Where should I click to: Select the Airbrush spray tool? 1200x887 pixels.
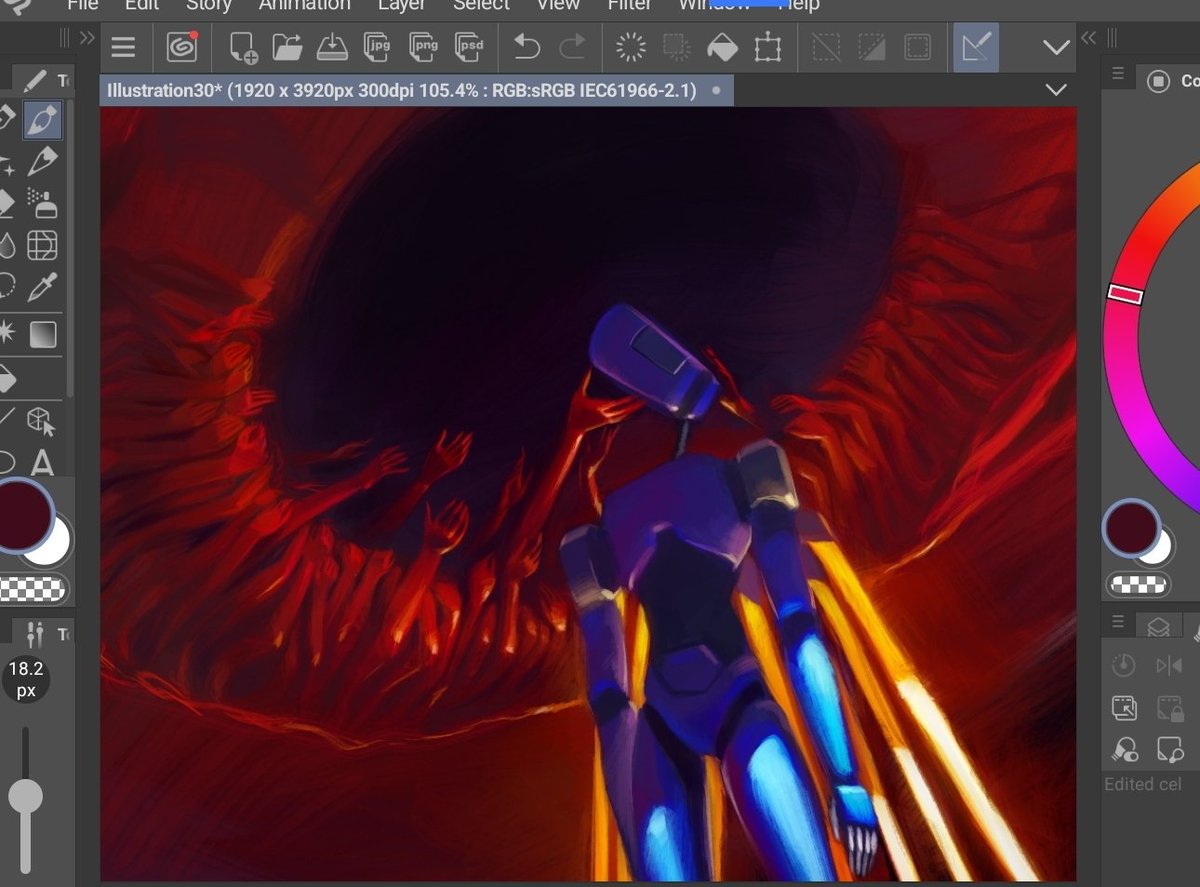click(42, 203)
